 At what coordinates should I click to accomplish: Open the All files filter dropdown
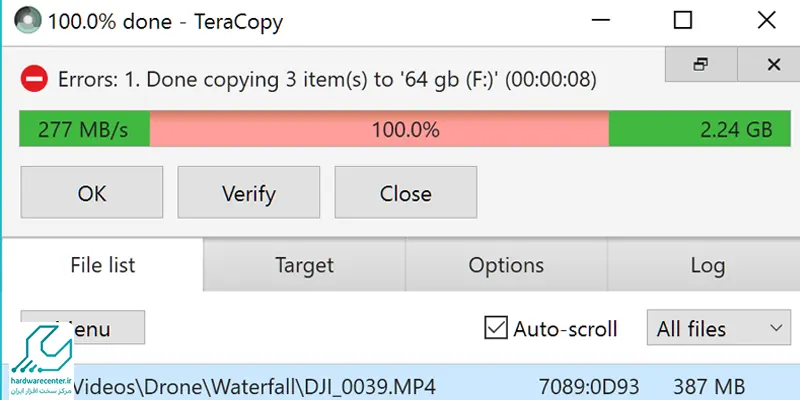click(x=718, y=328)
